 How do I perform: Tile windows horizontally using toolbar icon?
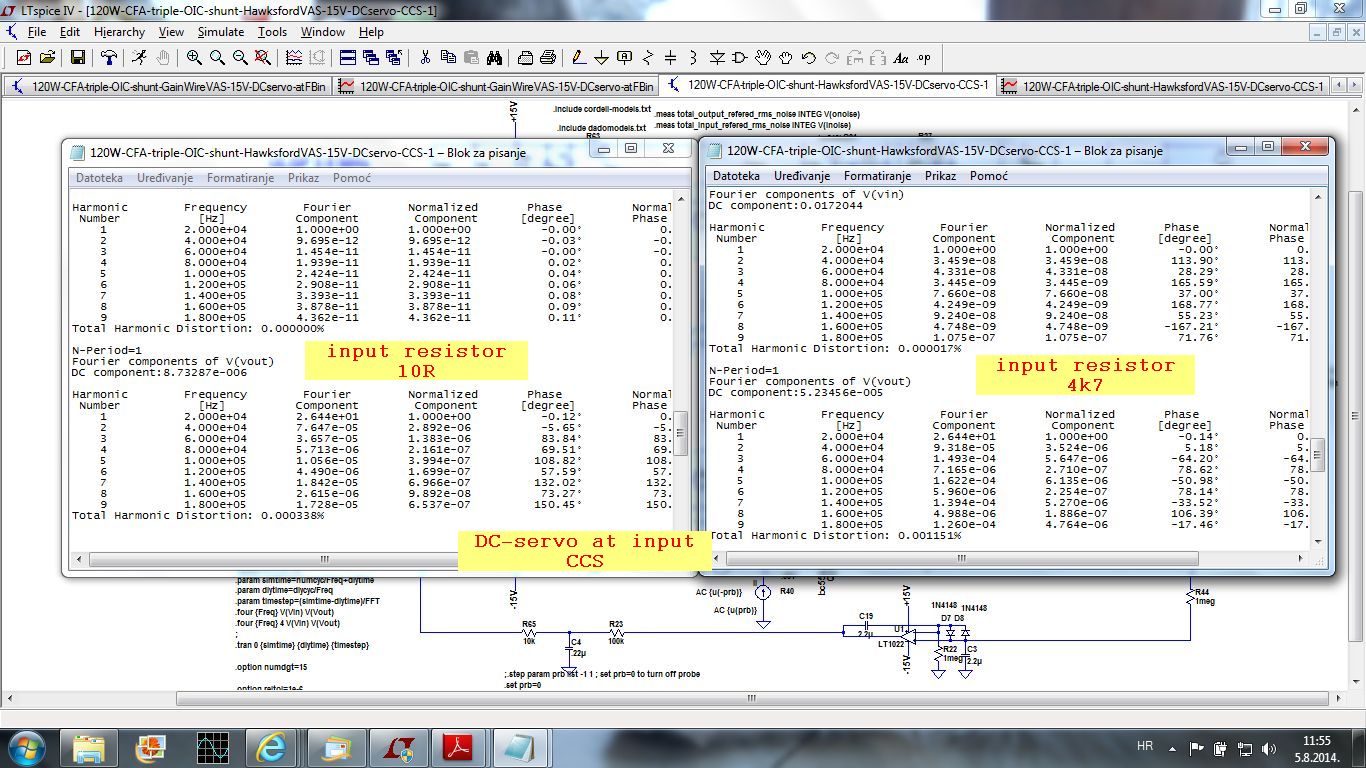pos(347,57)
